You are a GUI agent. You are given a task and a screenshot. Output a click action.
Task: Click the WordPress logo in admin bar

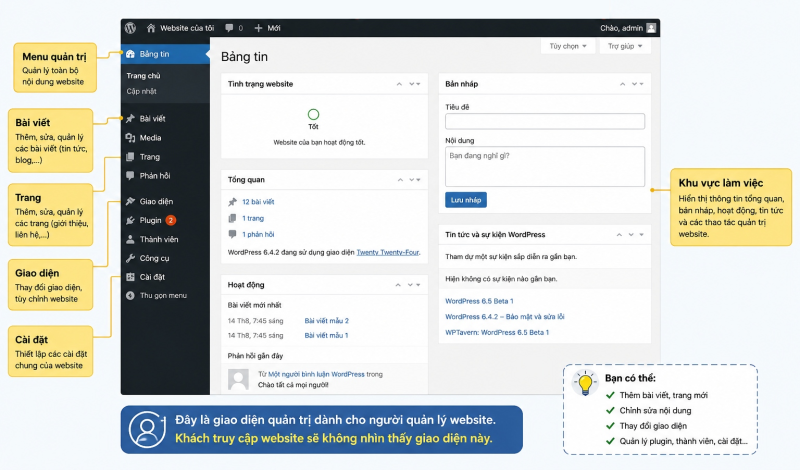click(131, 28)
